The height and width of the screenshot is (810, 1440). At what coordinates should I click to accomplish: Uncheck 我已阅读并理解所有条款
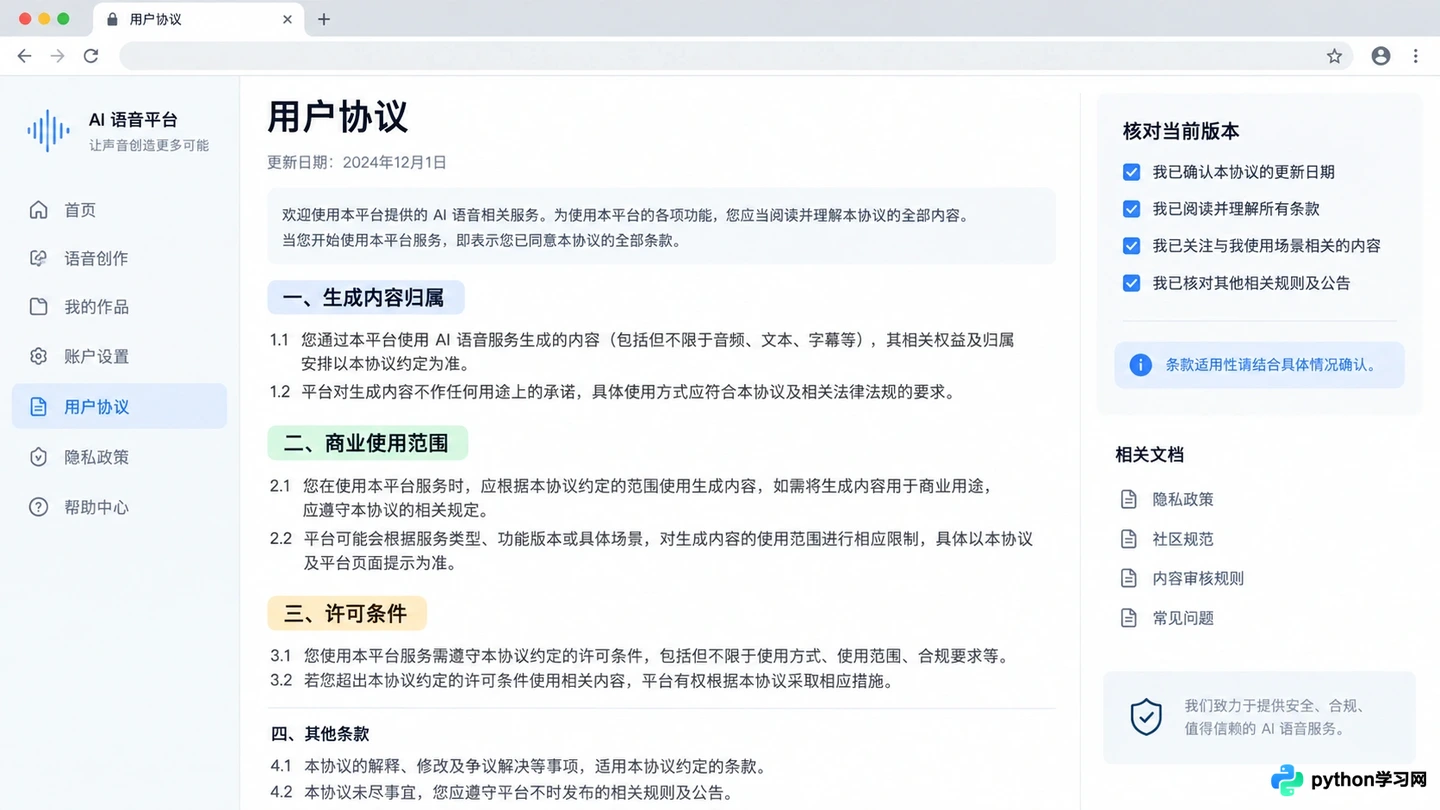[x=1131, y=209]
